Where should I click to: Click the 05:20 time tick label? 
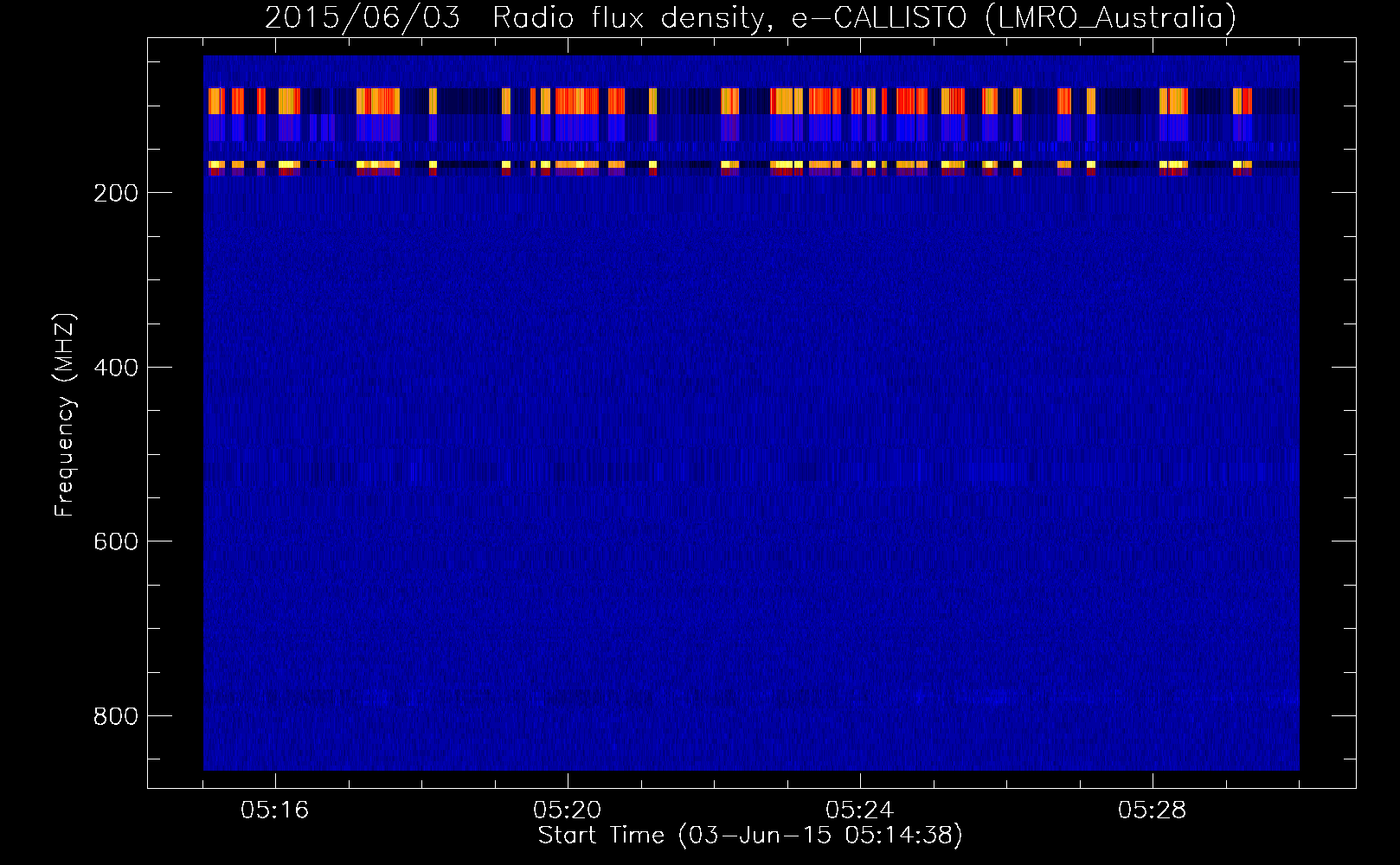[x=568, y=811]
